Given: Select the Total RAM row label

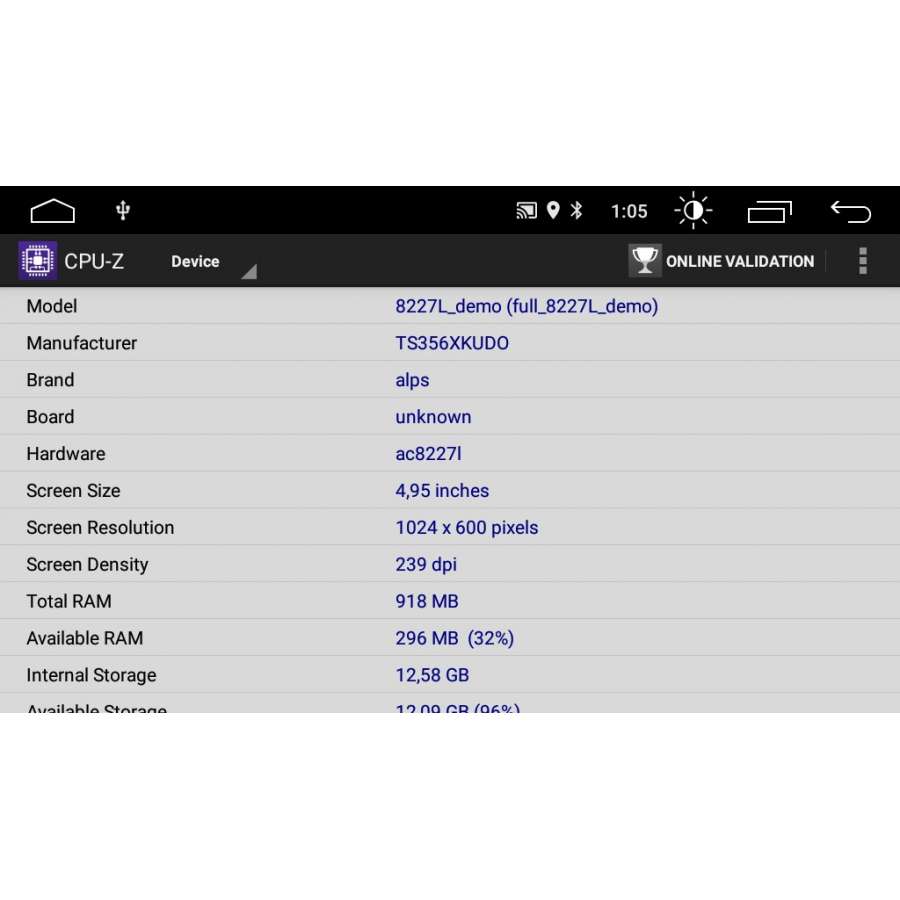Looking at the screenshot, I should tap(69, 602).
